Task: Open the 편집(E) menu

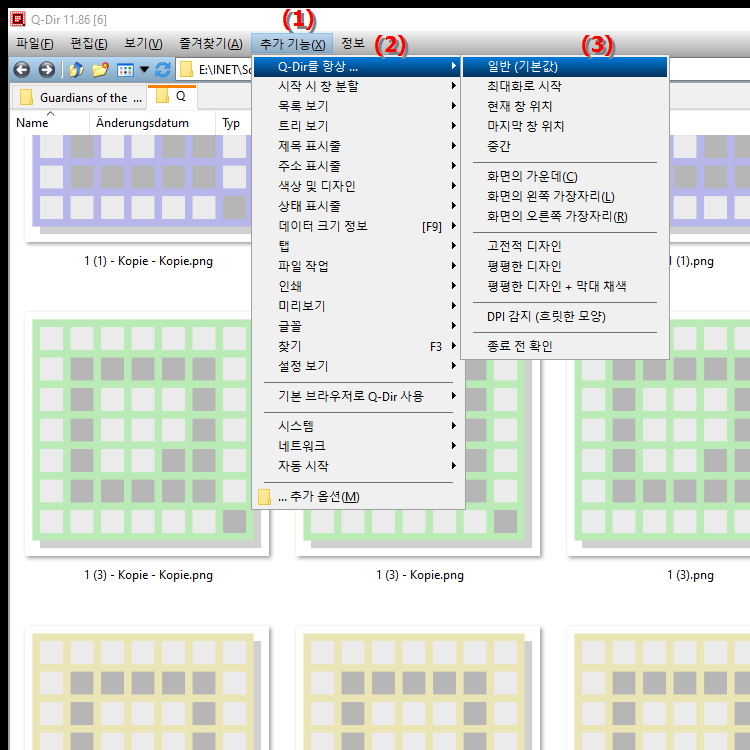Action: pyautogui.click(x=89, y=44)
